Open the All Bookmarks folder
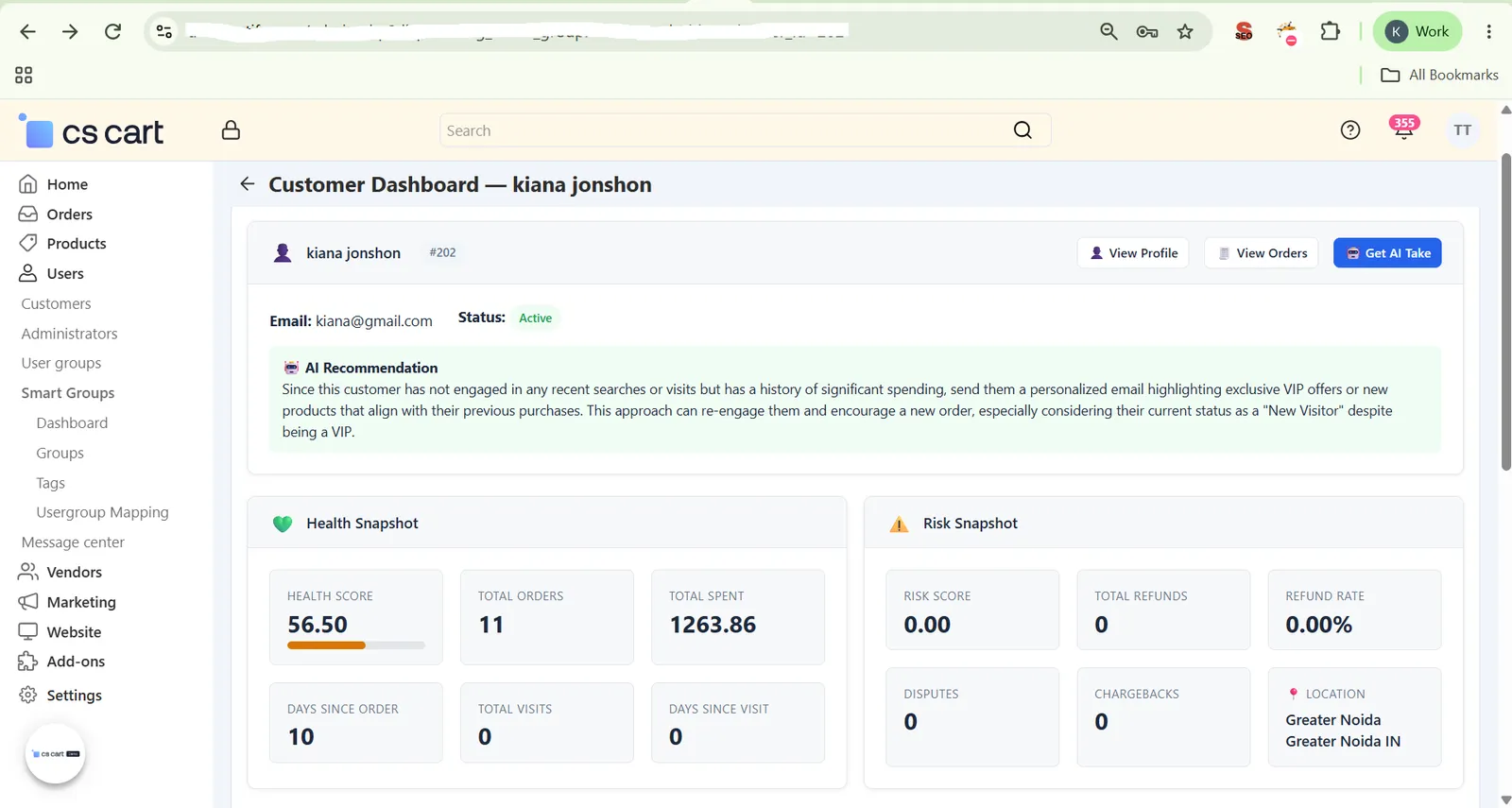Viewport: 1512px width, 808px height. coord(1440,75)
